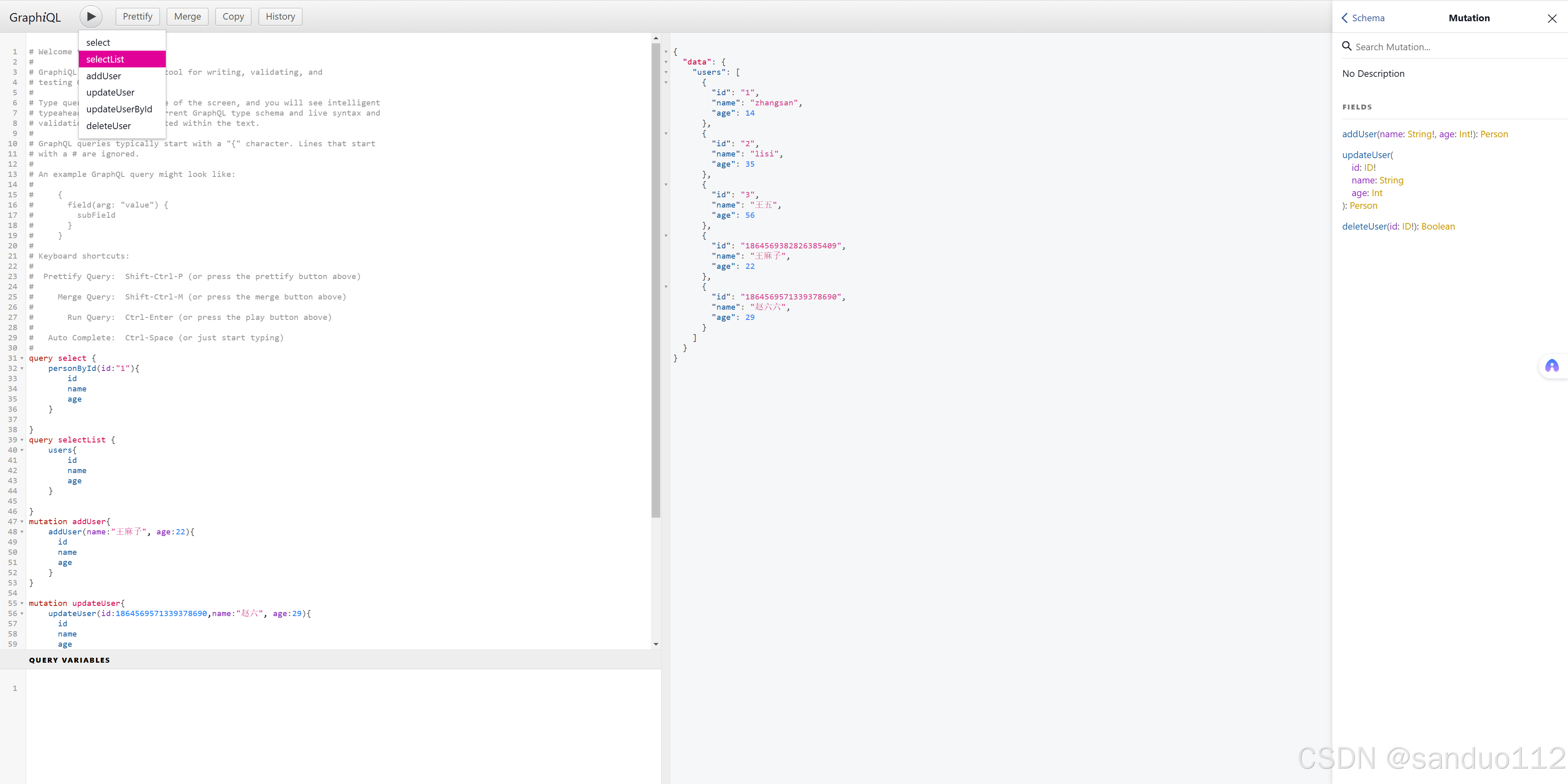1568x784 pixels.
Task: Open addUser field documentation
Action: point(1359,134)
